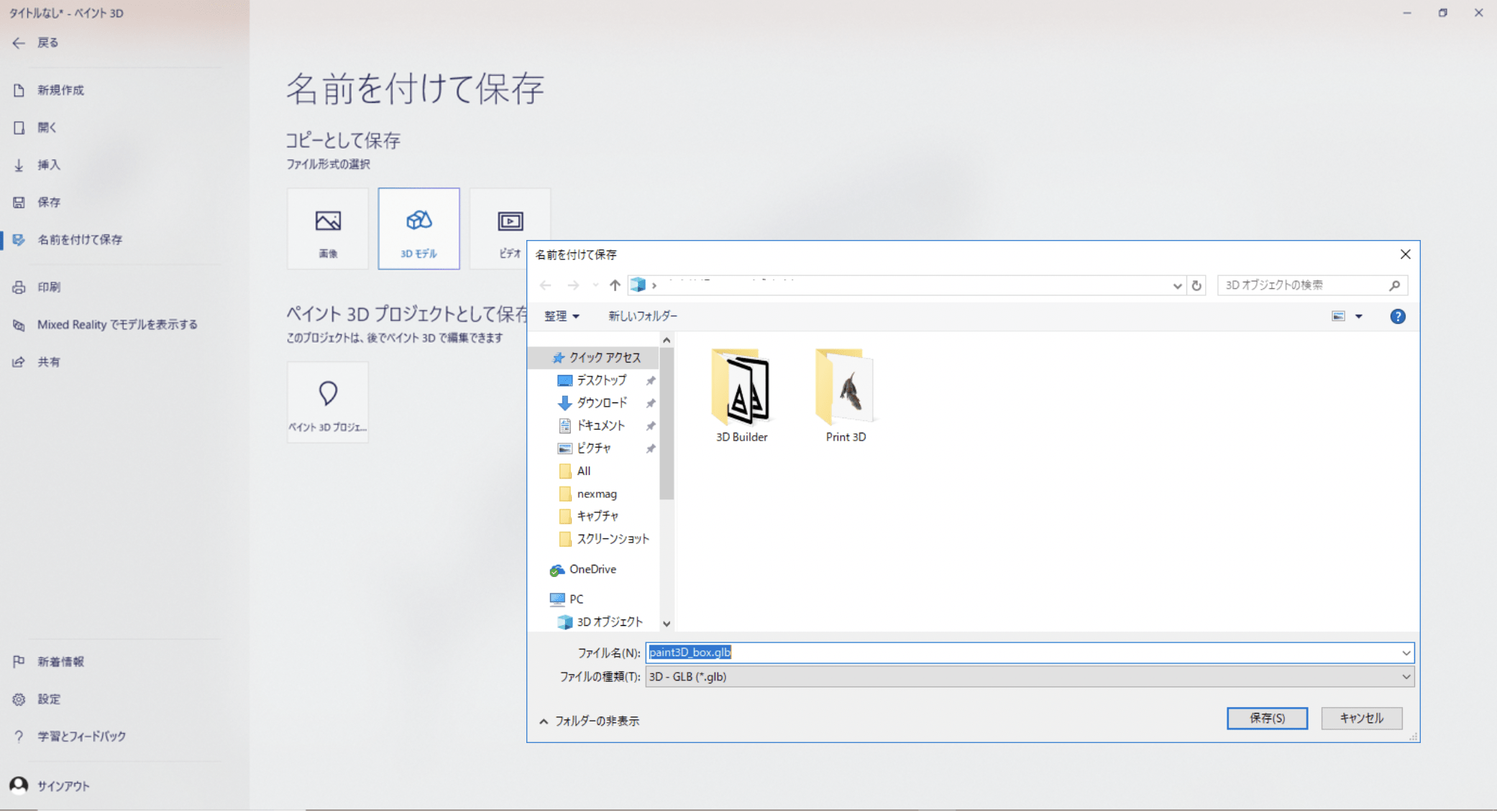Click the dialog back navigation arrow

point(546,285)
